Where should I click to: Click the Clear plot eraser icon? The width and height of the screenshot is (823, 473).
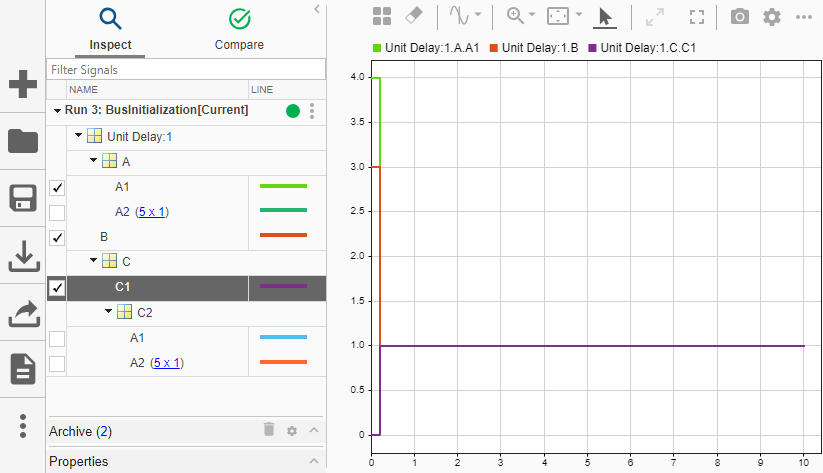tap(414, 16)
